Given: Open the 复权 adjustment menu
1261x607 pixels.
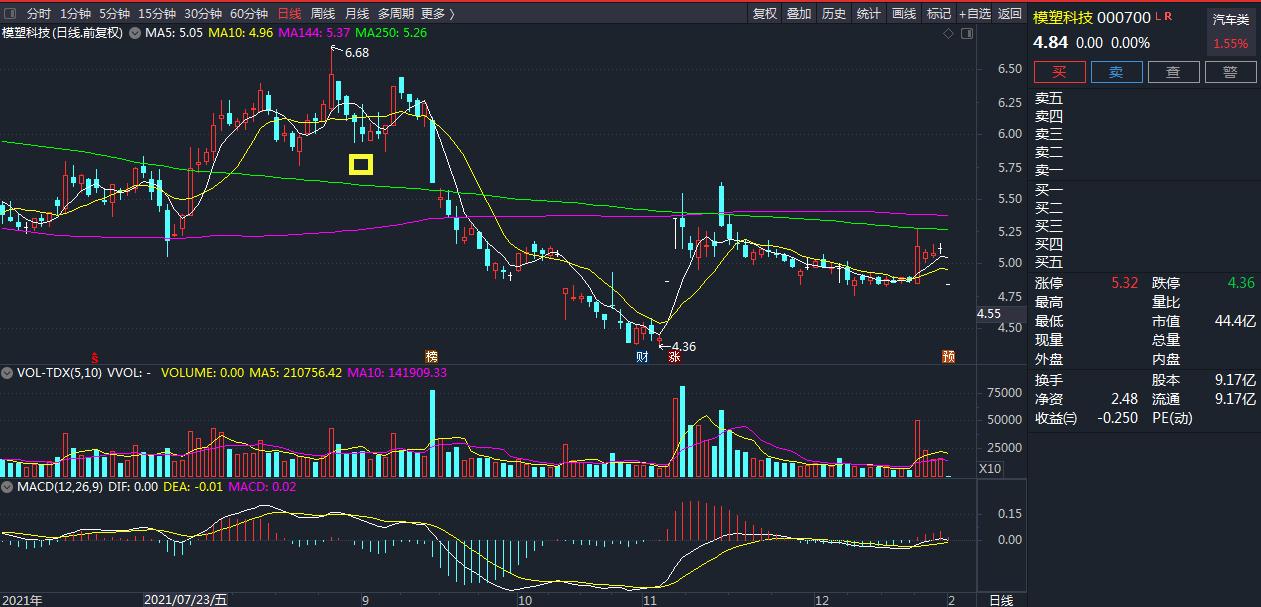Looking at the screenshot, I should point(765,14).
